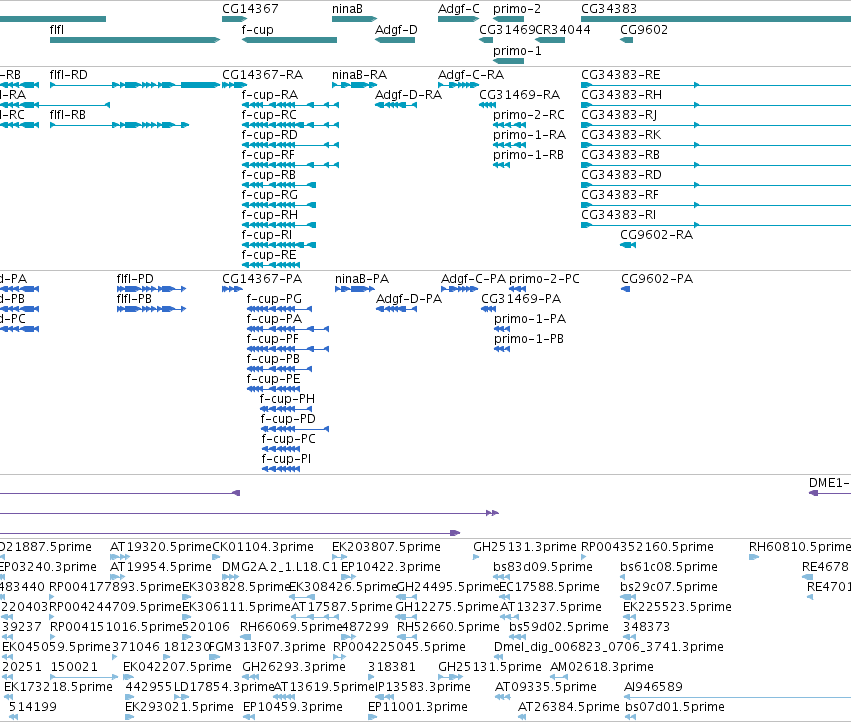Select transcript CG9602-RA
The image size is (851, 722).
pyautogui.click(x=657, y=235)
